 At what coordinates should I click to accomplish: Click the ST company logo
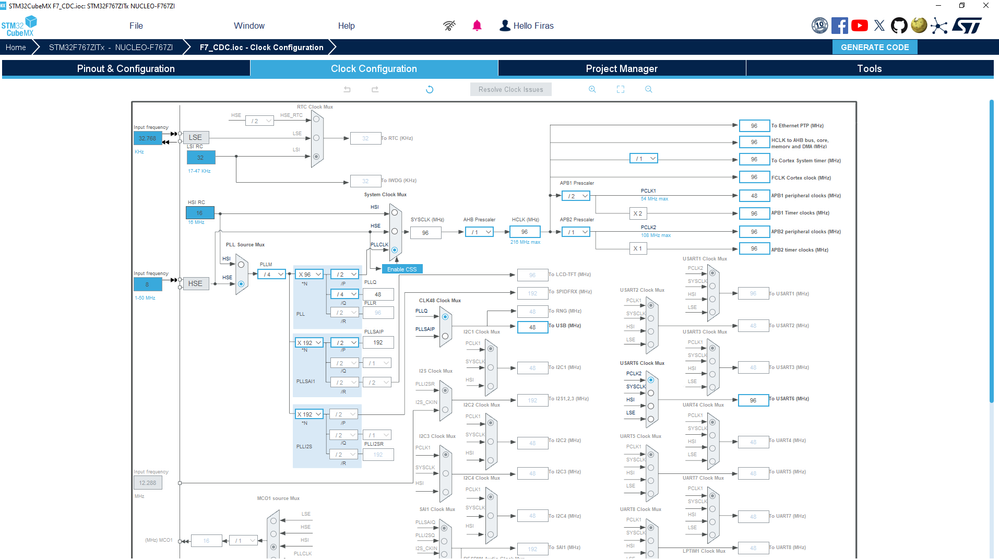point(967,25)
